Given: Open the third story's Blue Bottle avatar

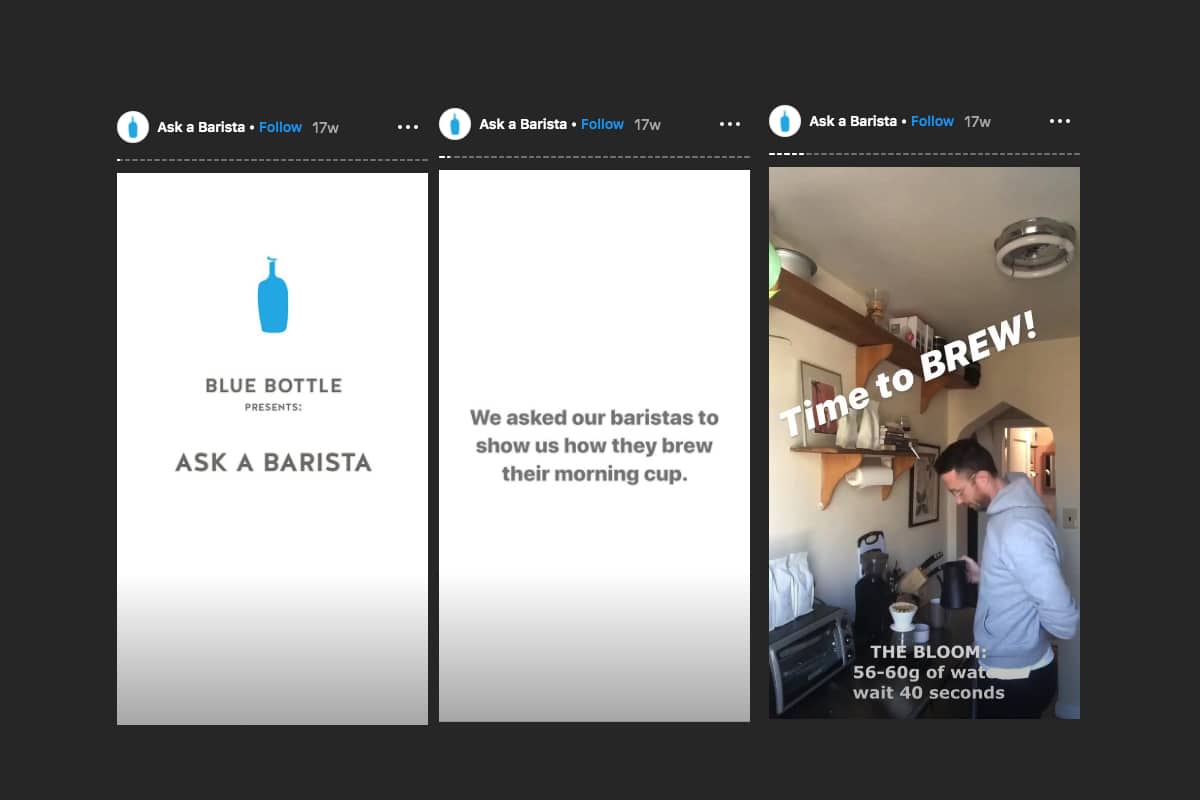Looking at the screenshot, I should point(785,121).
